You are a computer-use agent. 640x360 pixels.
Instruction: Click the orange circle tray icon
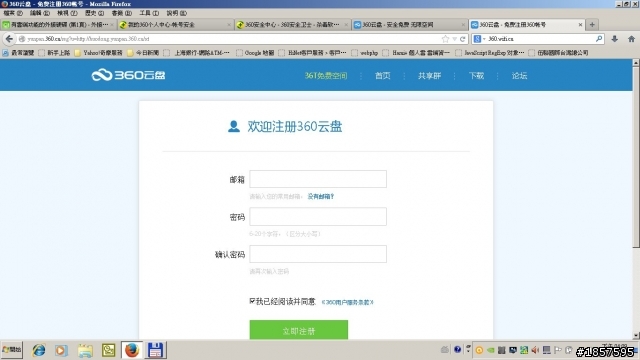tap(479, 350)
